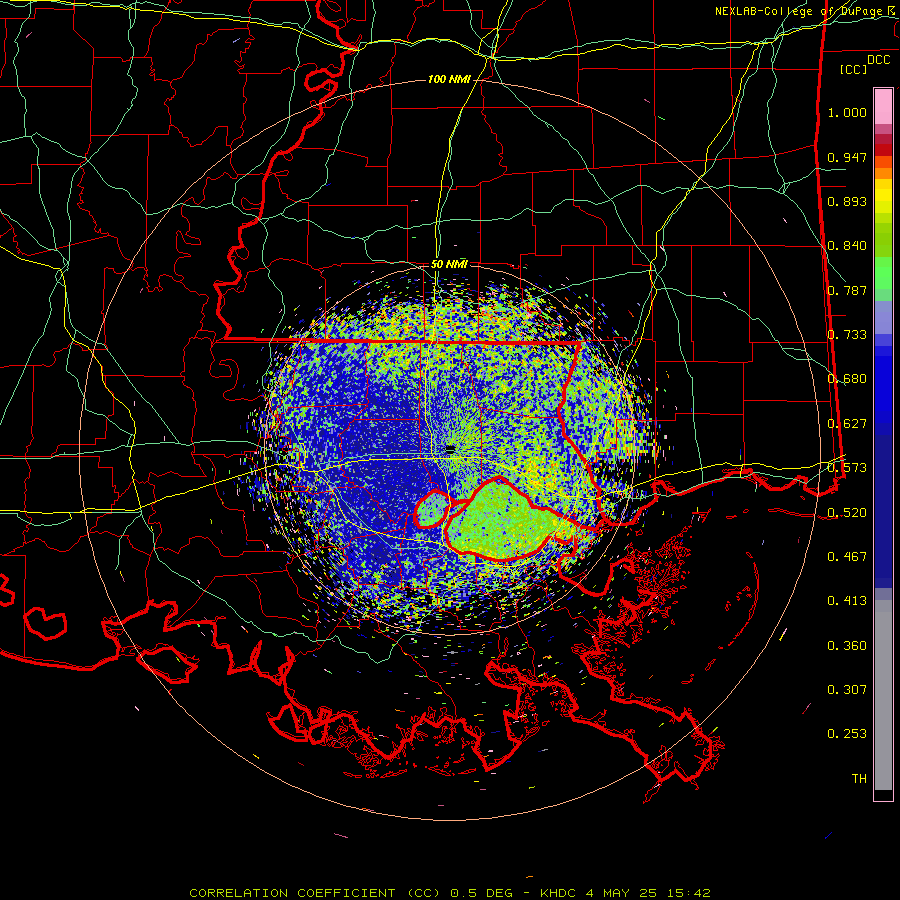This screenshot has width=900, height=900.
Task: Click the 0.253 scale value
Action: coord(847,734)
